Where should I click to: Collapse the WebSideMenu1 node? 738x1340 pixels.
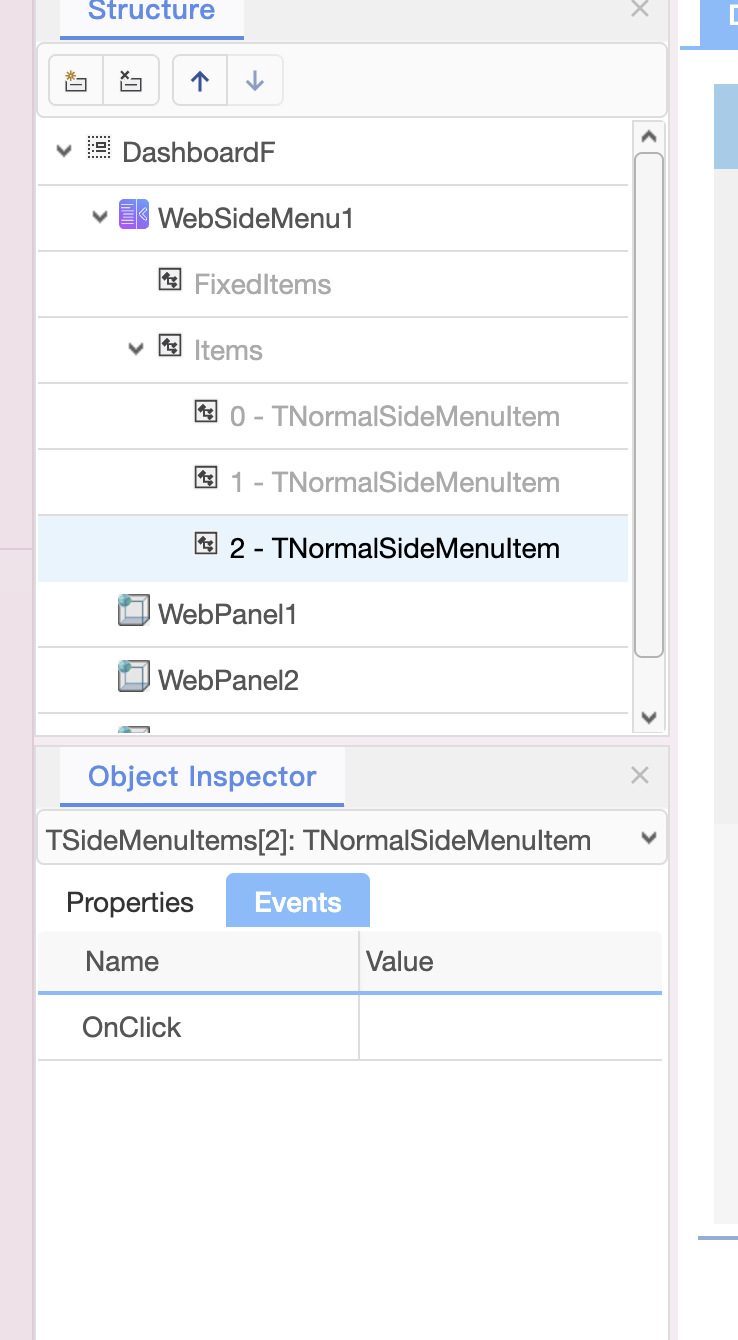coord(100,217)
